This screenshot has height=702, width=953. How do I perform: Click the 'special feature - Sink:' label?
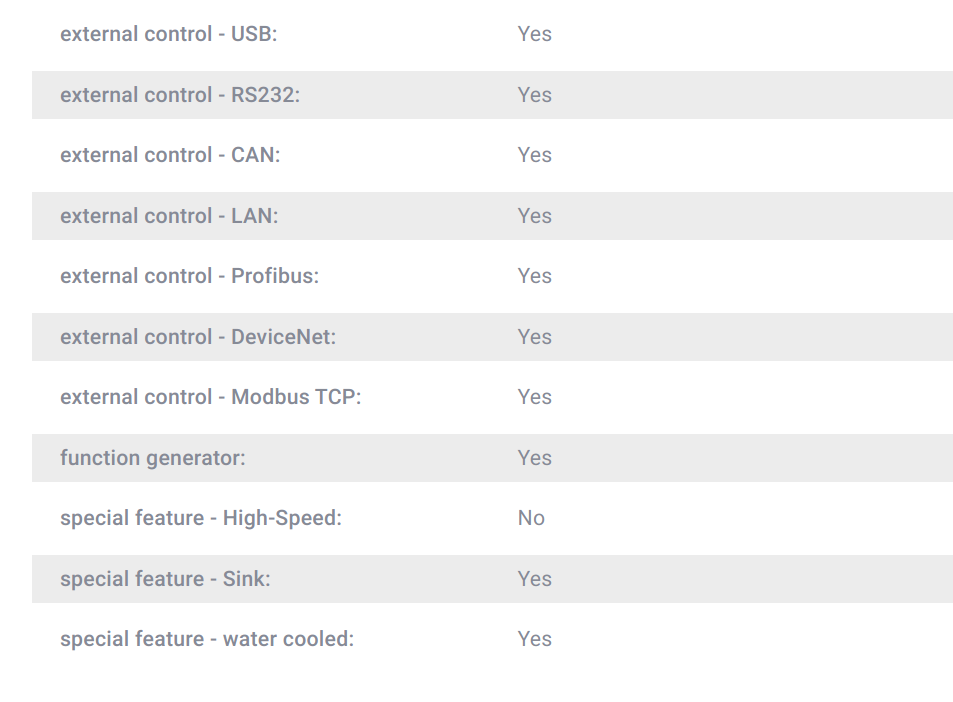click(165, 579)
